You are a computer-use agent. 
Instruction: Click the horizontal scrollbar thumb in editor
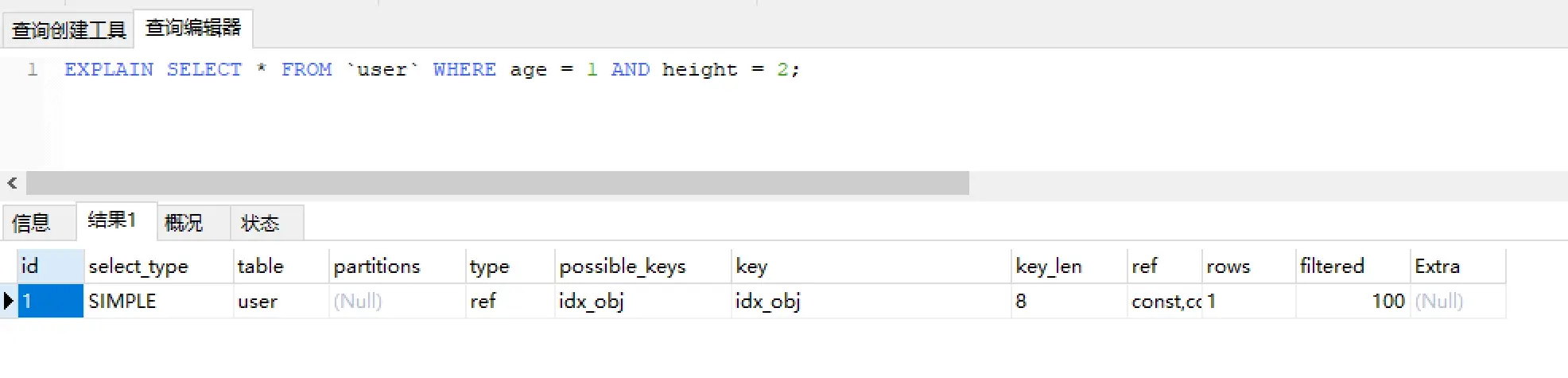(497, 183)
